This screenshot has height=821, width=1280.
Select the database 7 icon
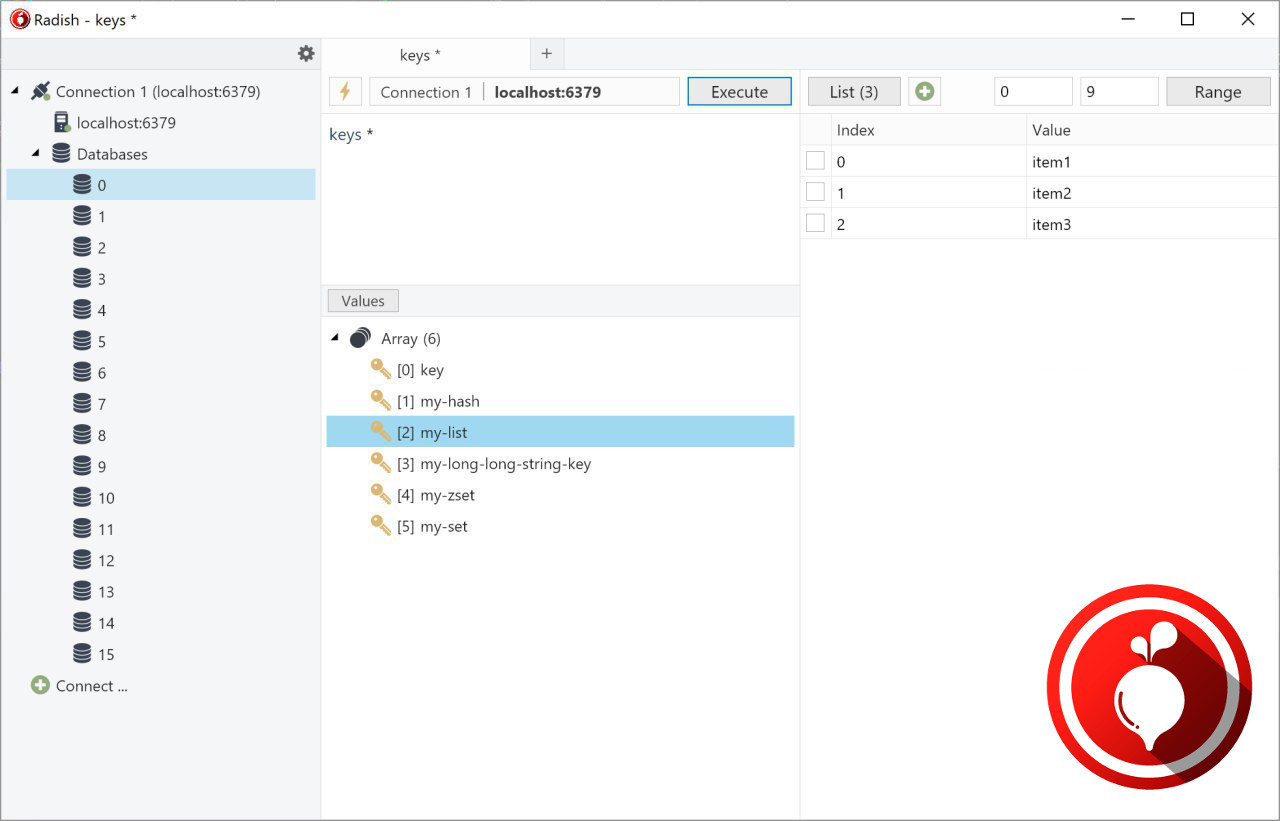click(x=82, y=404)
